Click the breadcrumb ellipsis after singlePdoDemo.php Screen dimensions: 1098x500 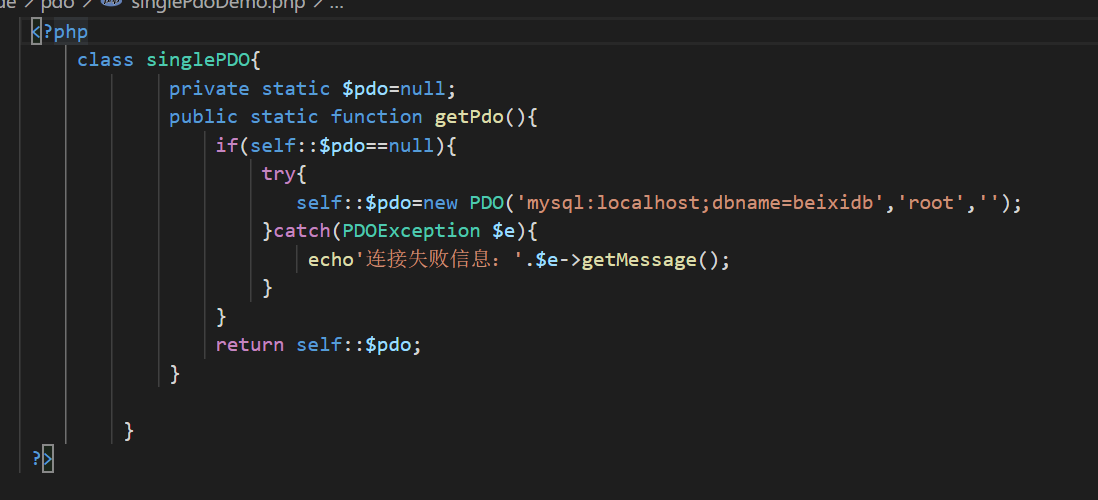click(336, 4)
